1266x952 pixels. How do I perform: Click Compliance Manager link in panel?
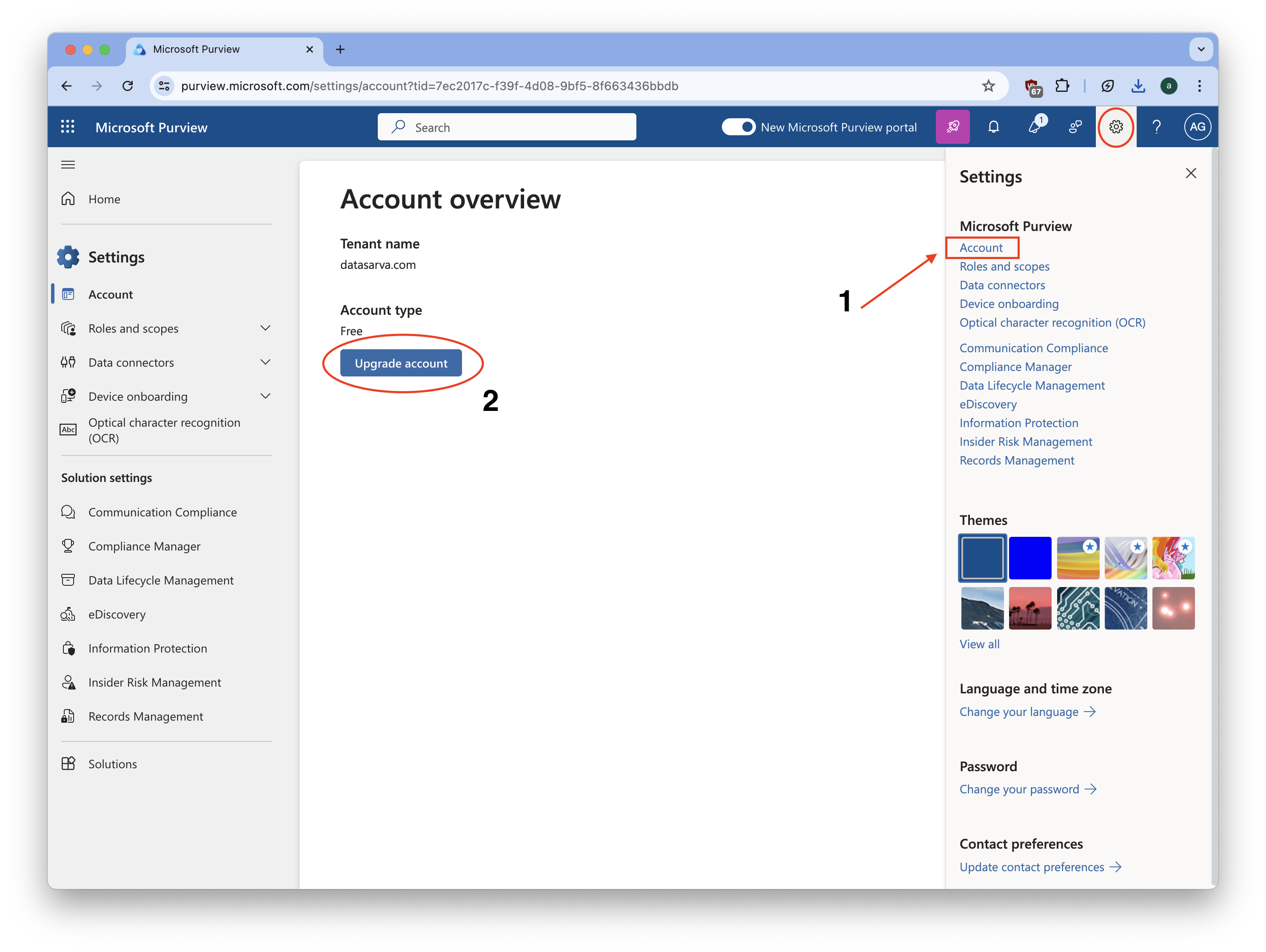1015,367
